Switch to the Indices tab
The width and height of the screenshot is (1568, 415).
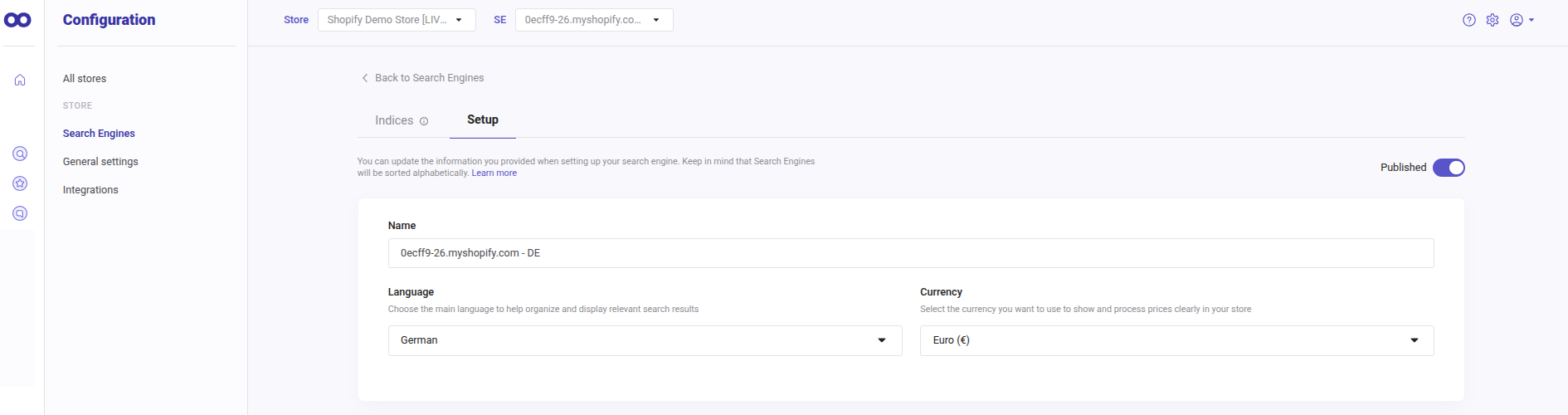[394, 120]
